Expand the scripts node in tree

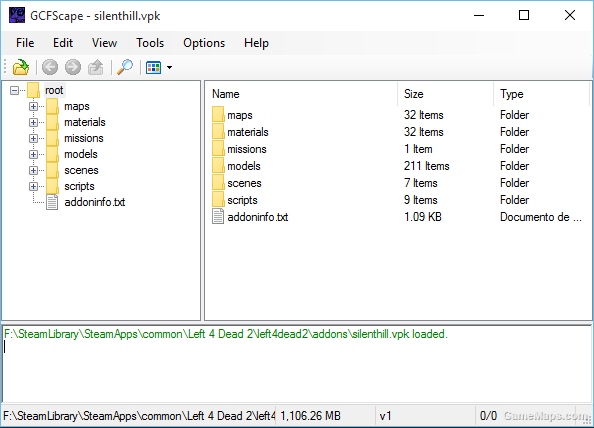click(33, 186)
